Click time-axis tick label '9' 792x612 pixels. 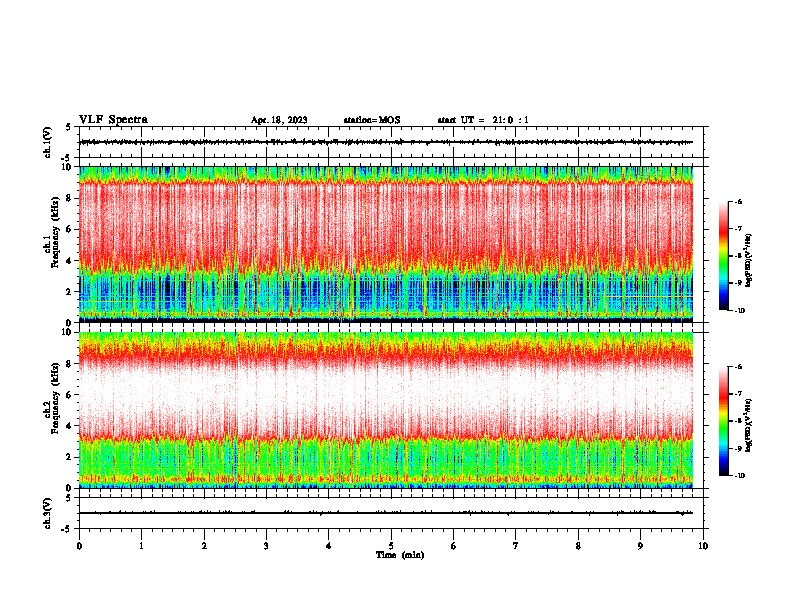[640, 546]
